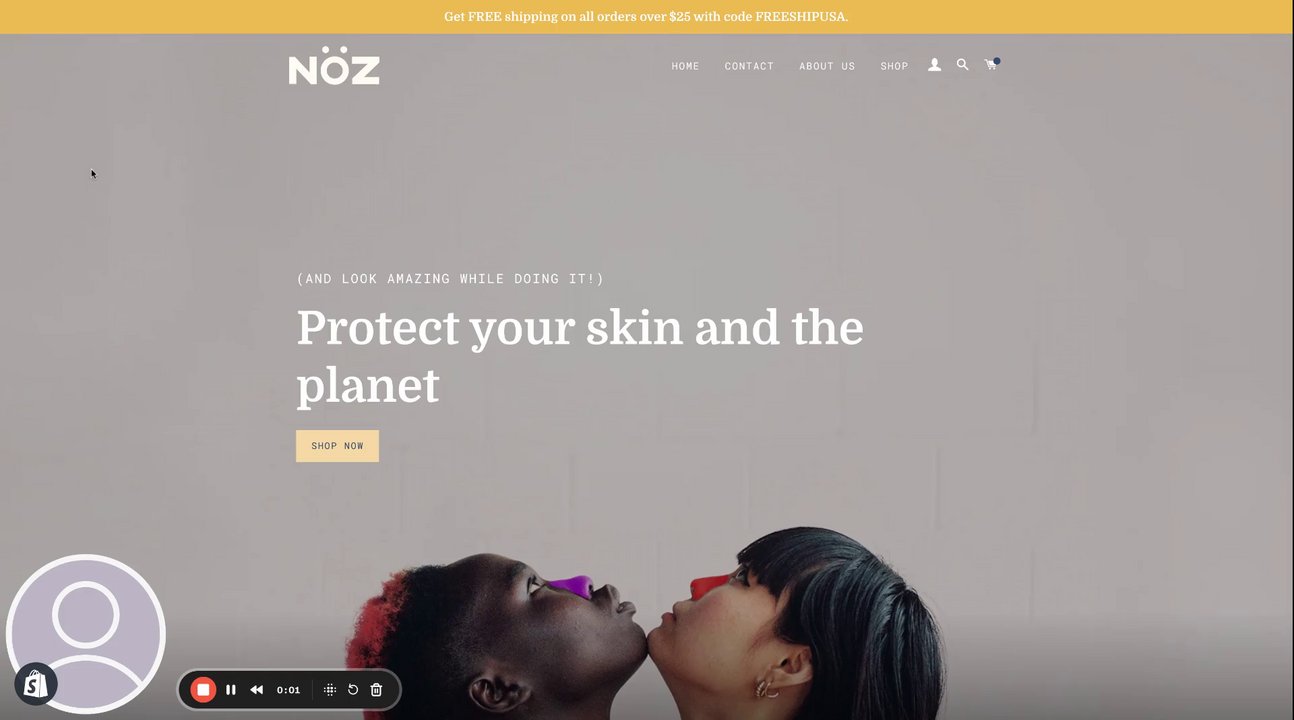Viewport: 1294px width, 720px height.
Task: Open the CONTACT page
Action: click(x=749, y=66)
